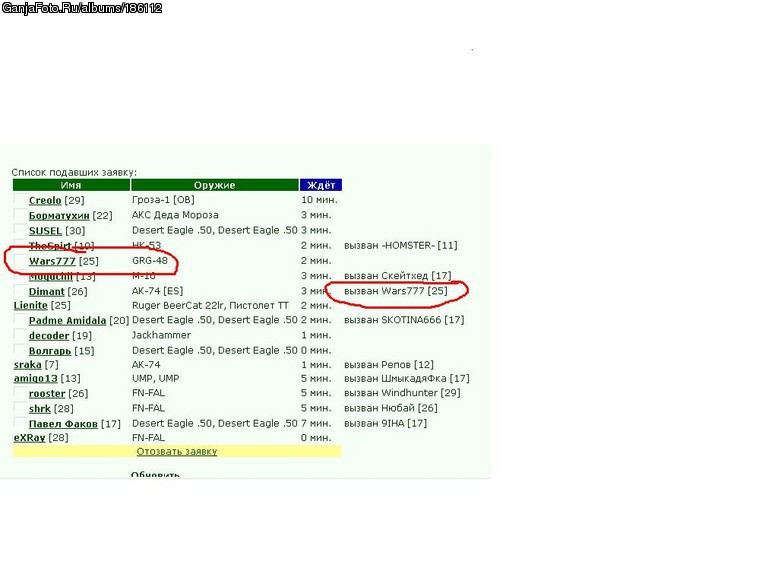Click the text вызван ШмыкадяФка [17]
The image size is (778, 584).
(406, 379)
